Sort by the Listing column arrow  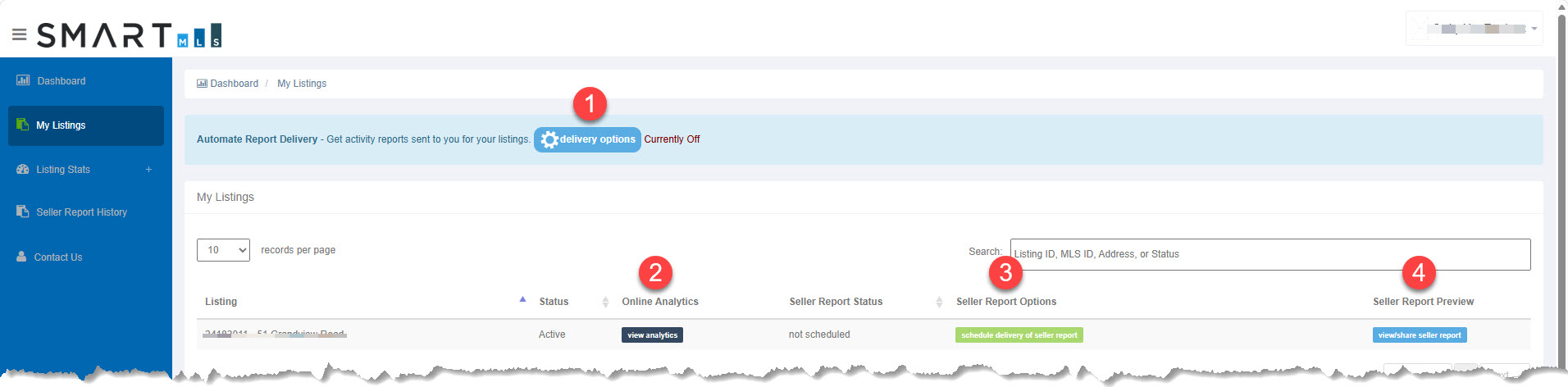pyautogui.click(x=522, y=300)
